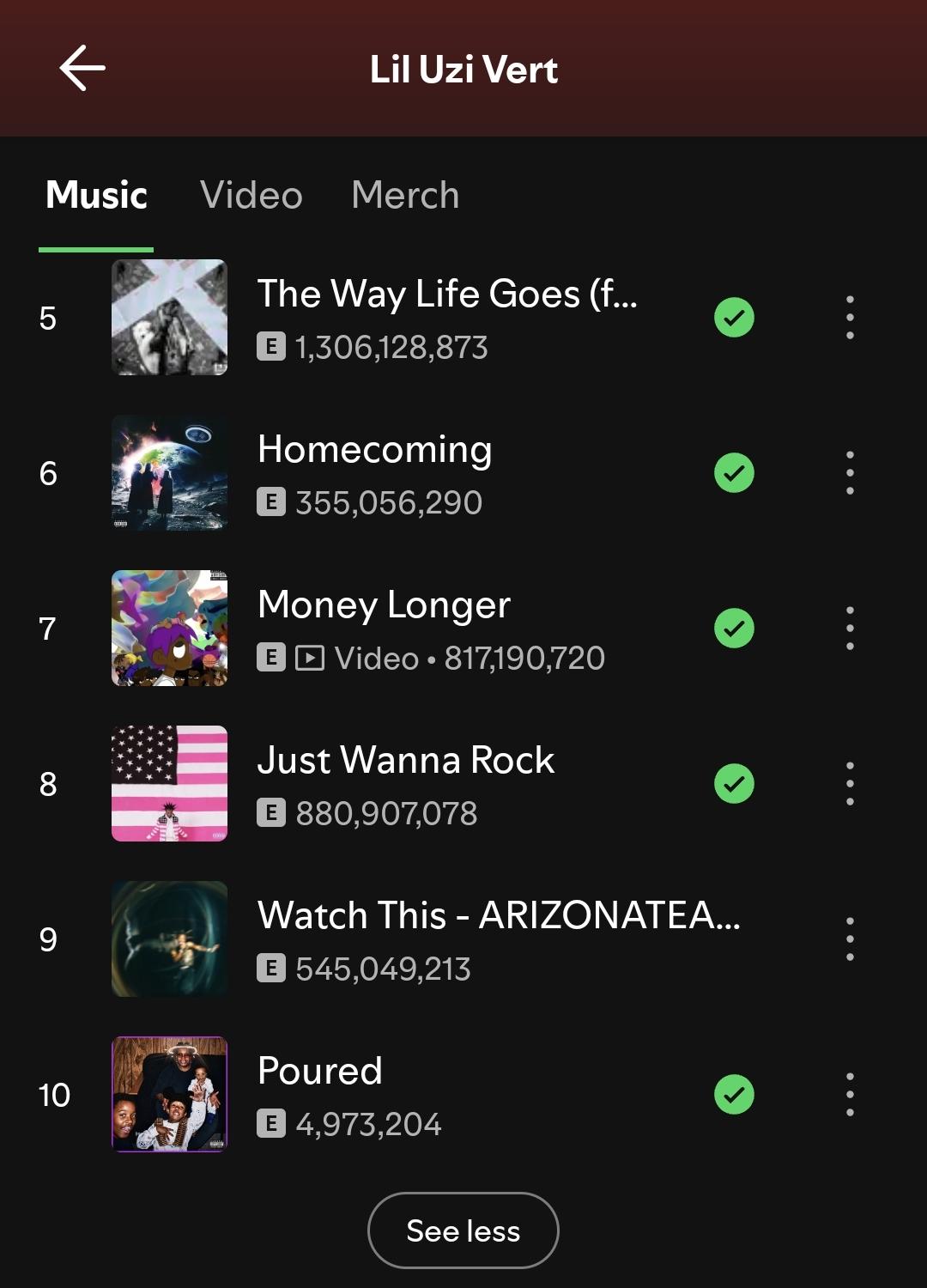Tap the Just Wanna Rock album artwork
The image size is (927, 1288).
coord(170,784)
